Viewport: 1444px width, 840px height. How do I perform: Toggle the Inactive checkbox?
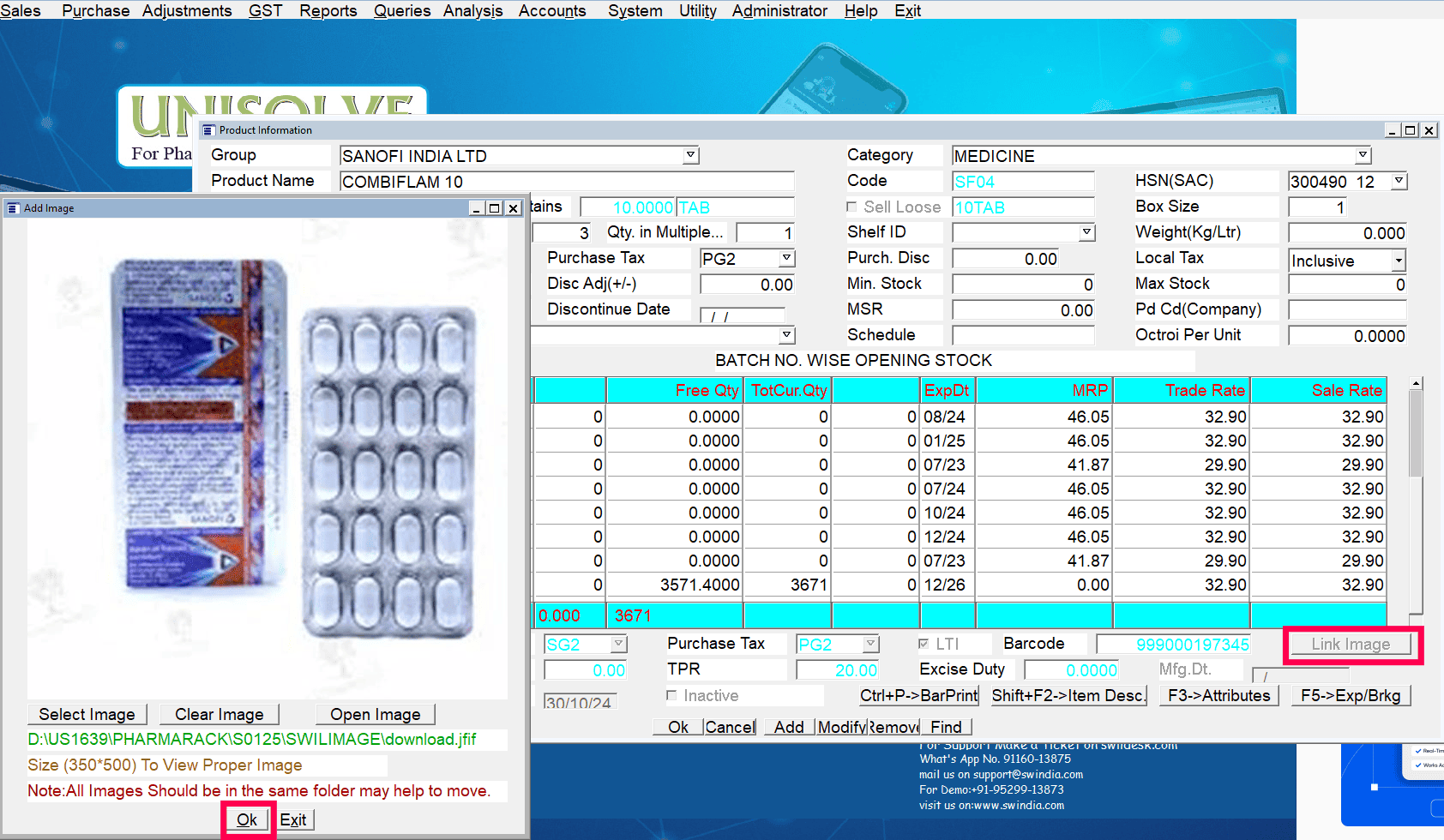click(x=671, y=695)
